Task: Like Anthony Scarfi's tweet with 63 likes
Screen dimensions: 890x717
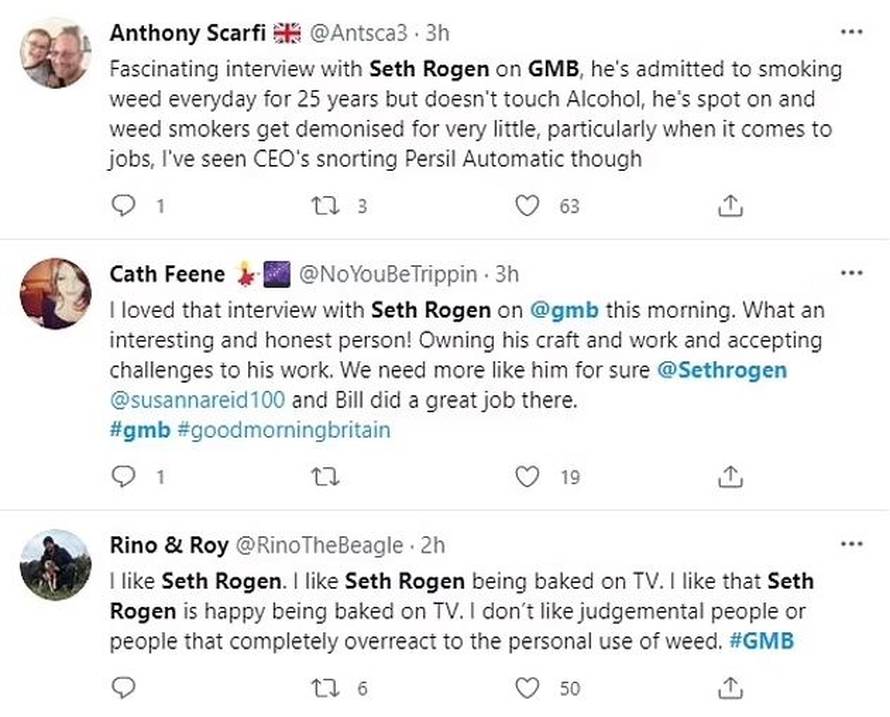Action: click(x=526, y=206)
